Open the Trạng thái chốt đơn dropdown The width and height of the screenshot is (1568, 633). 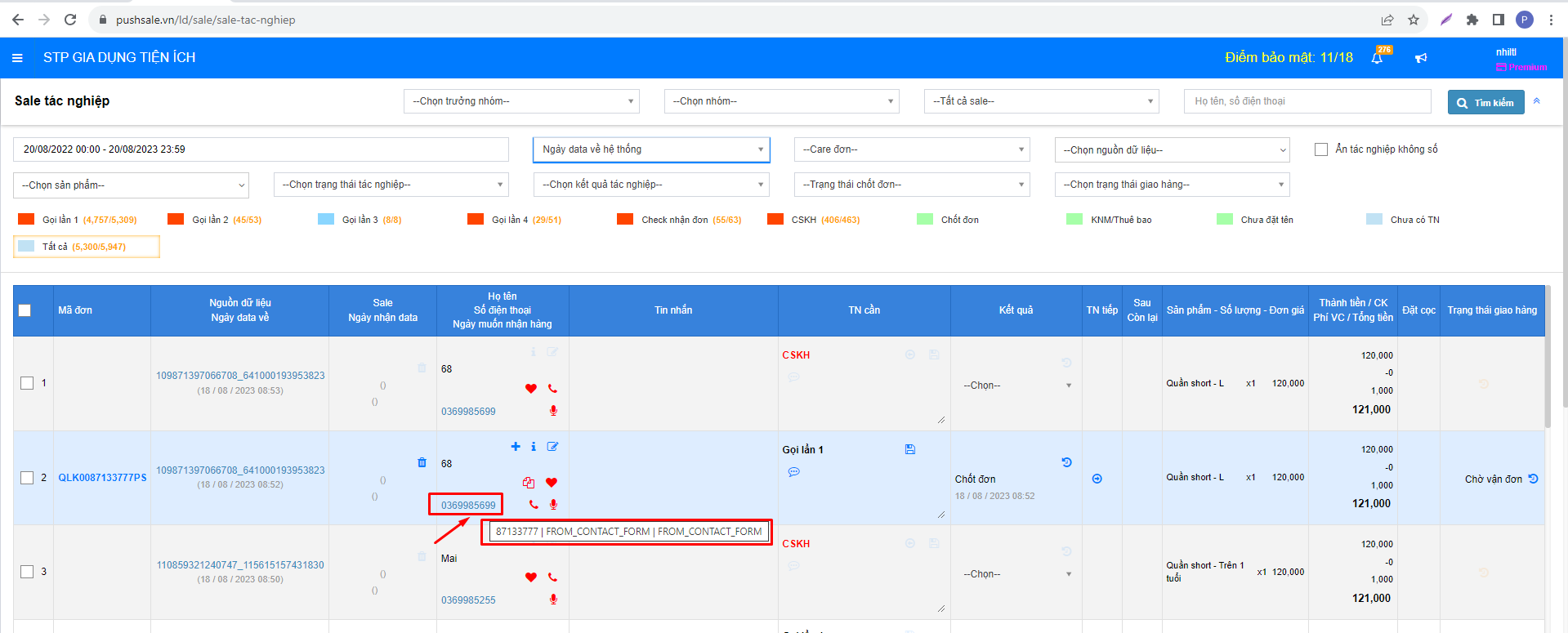click(x=911, y=185)
